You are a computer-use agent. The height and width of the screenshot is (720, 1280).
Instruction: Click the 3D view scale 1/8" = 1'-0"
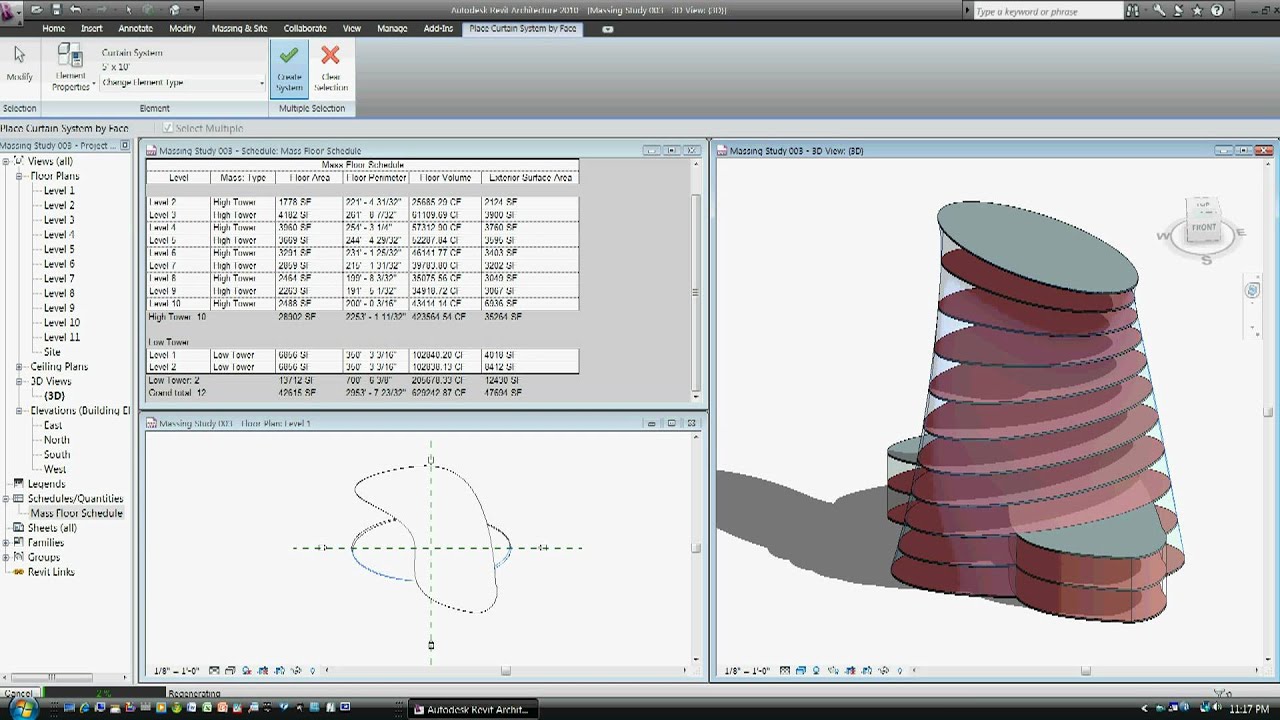[x=747, y=671]
